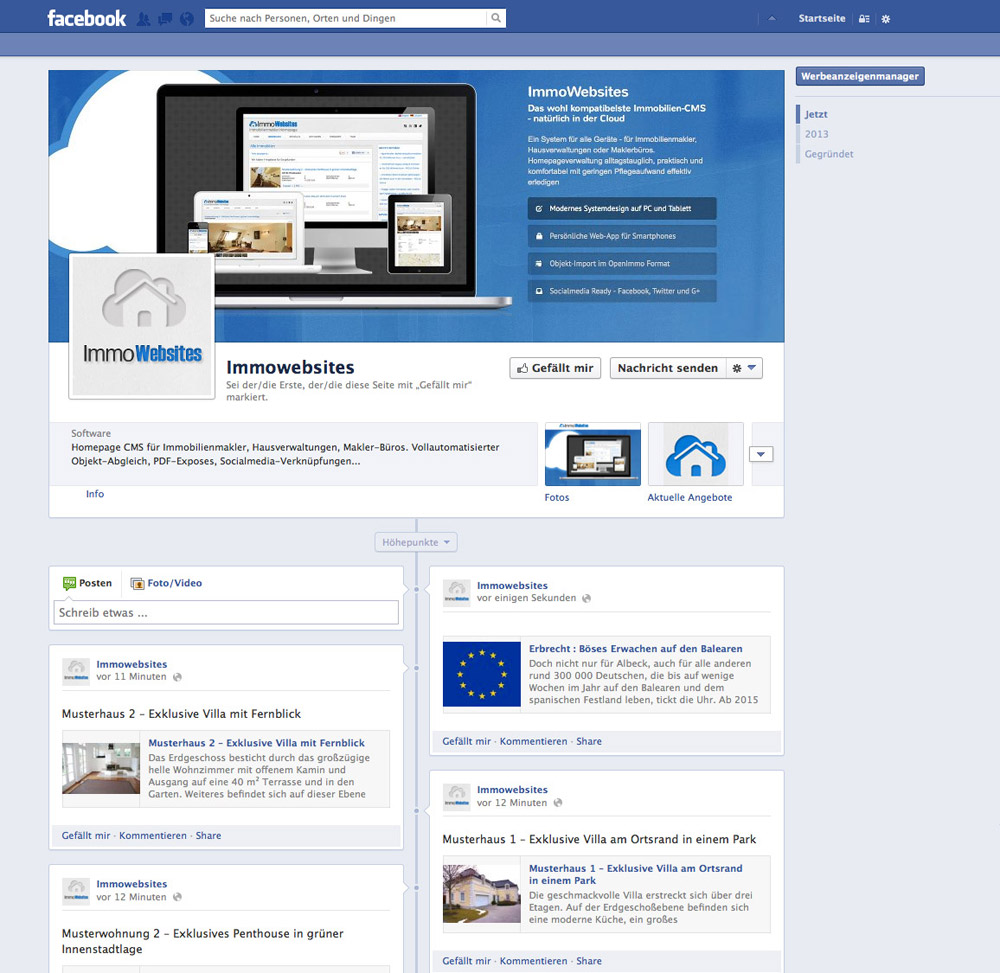The image size is (1000, 973).
Task: Click the search magnifier button
Action: [x=496, y=18]
